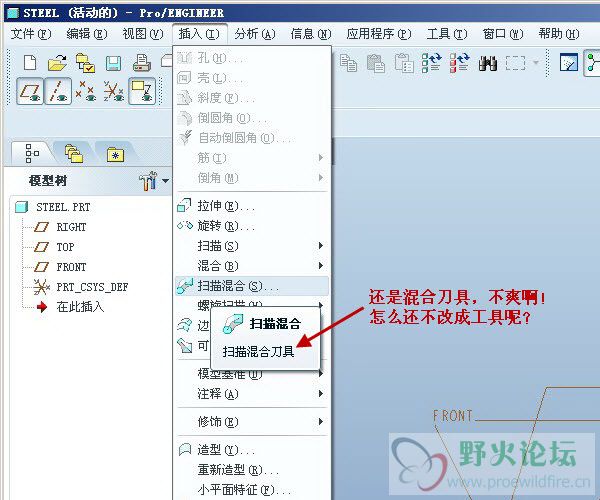This screenshot has height=500, width=600.
Task: Close the 插入(I) menu
Action: pos(199,34)
